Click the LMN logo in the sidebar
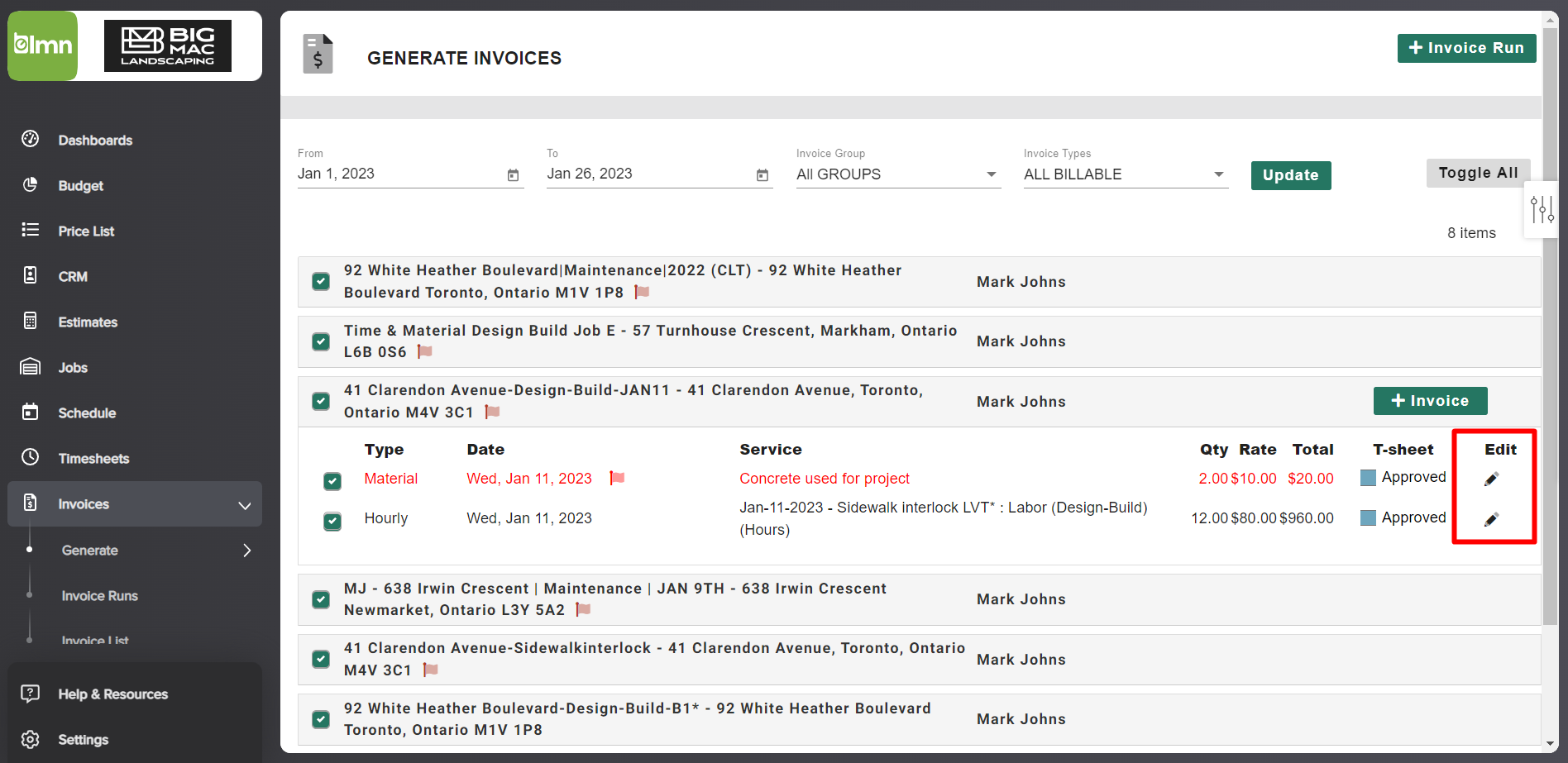This screenshot has height=763, width=1568. point(42,45)
